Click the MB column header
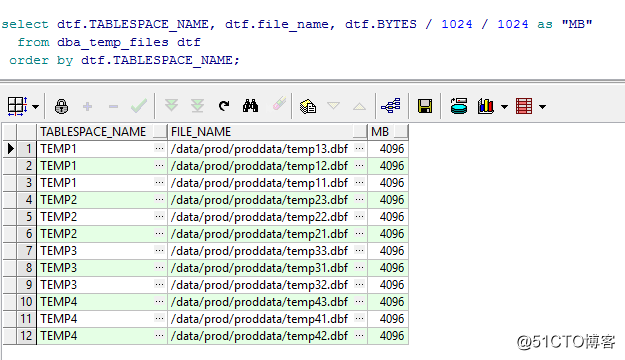Viewport: 625px width, 360px height. click(x=388, y=132)
